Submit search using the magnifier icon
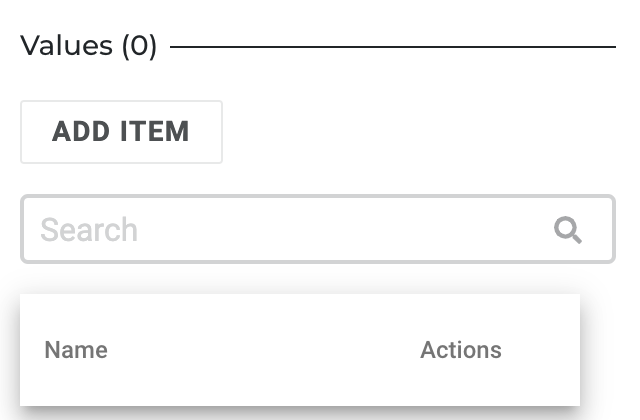 pos(568,230)
